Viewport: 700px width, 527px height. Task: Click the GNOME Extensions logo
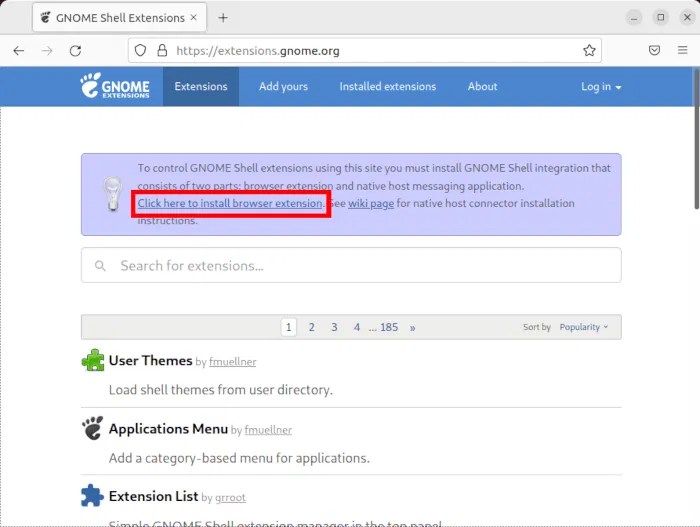click(115, 85)
